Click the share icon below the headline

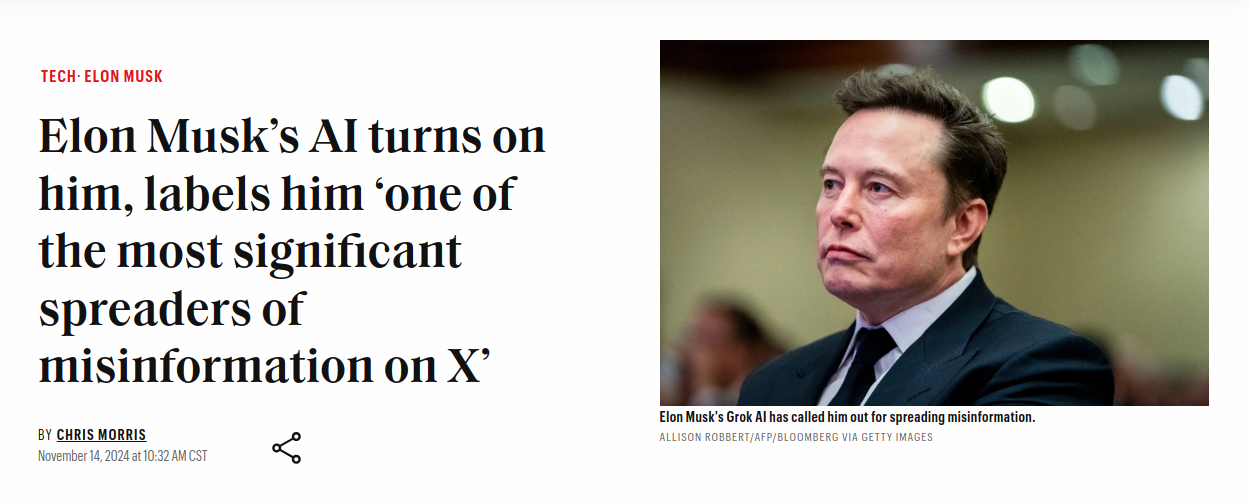(286, 447)
